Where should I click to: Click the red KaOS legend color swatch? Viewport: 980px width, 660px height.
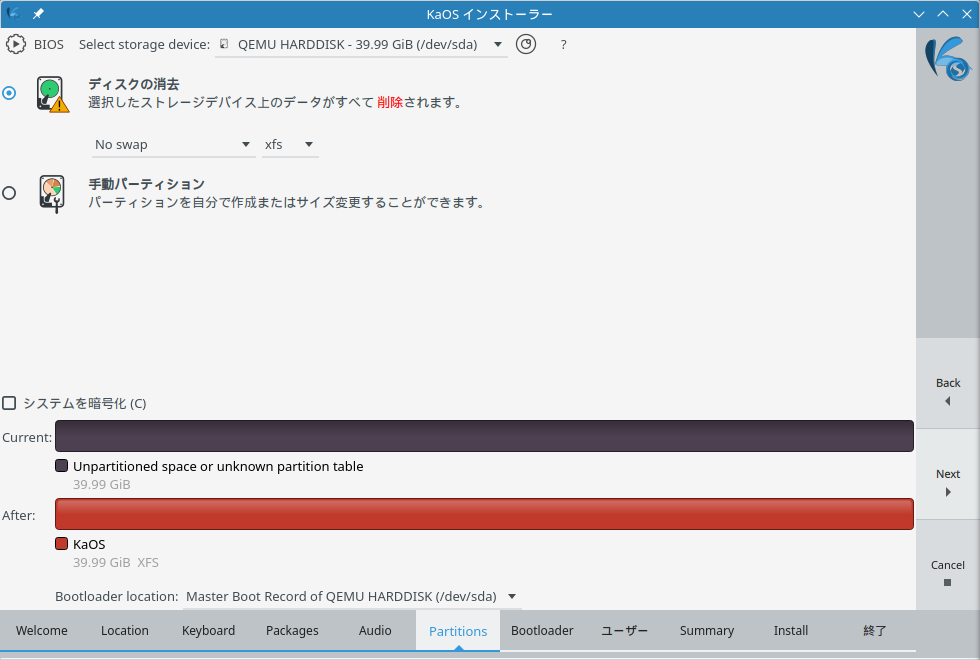click(61, 544)
